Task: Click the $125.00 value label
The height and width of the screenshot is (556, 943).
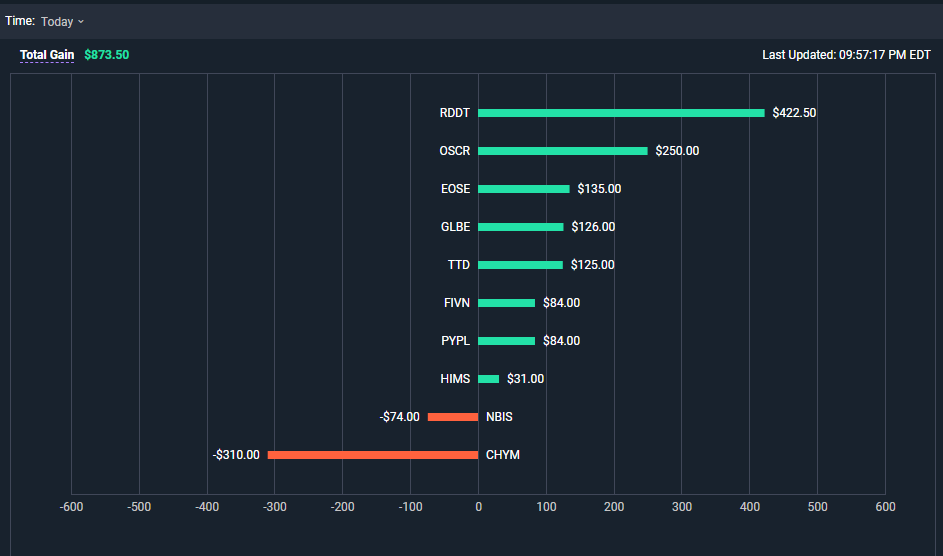Action: [x=593, y=265]
